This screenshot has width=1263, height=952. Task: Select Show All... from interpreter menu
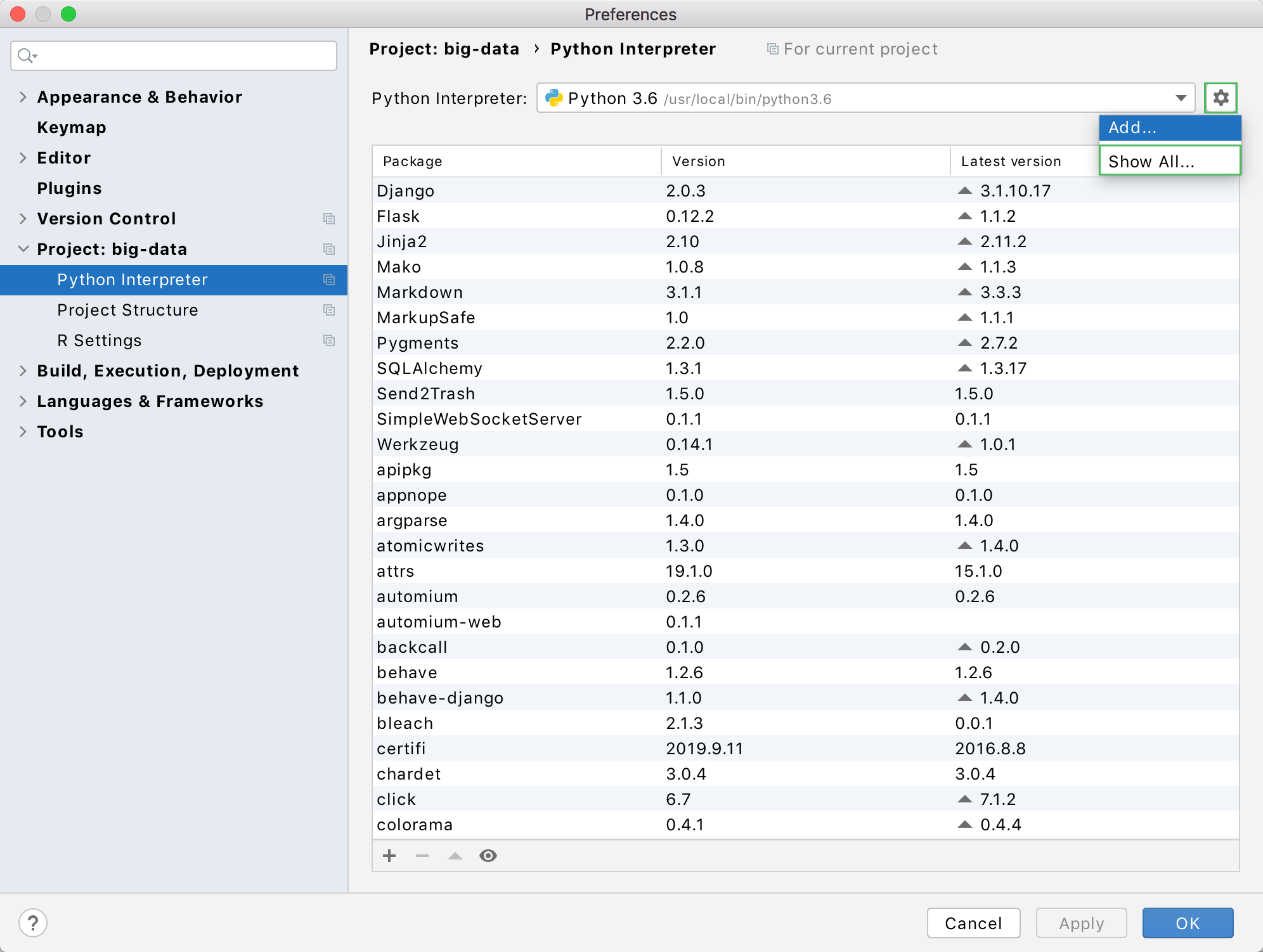pos(1168,162)
